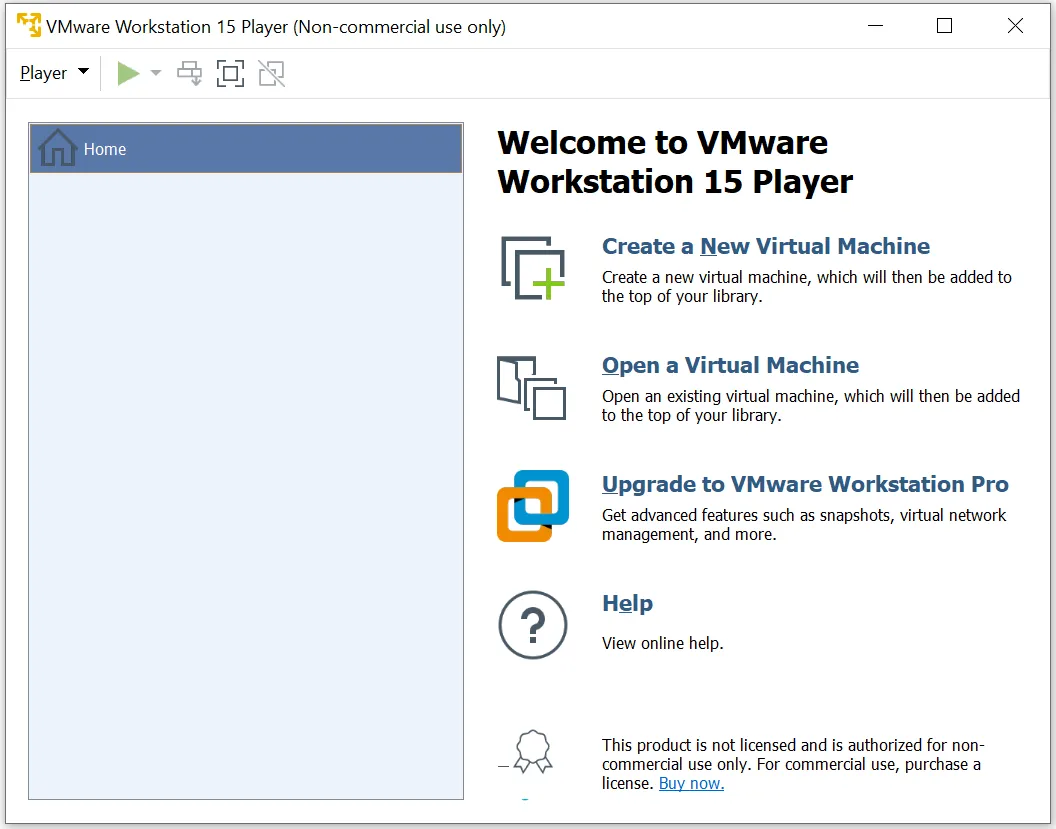Image resolution: width=1056 pixels, height=829 pixels.
Task: Open the Create a New Virtual Machine link
Action: pyautogui.click(x=765, y=246)
